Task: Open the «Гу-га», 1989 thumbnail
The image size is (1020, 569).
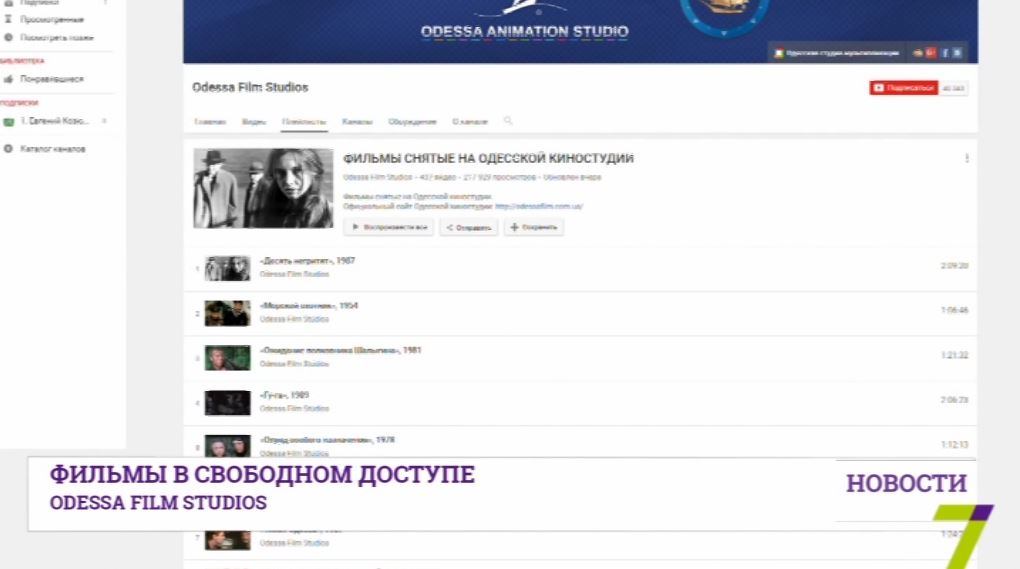Action: 227,403
